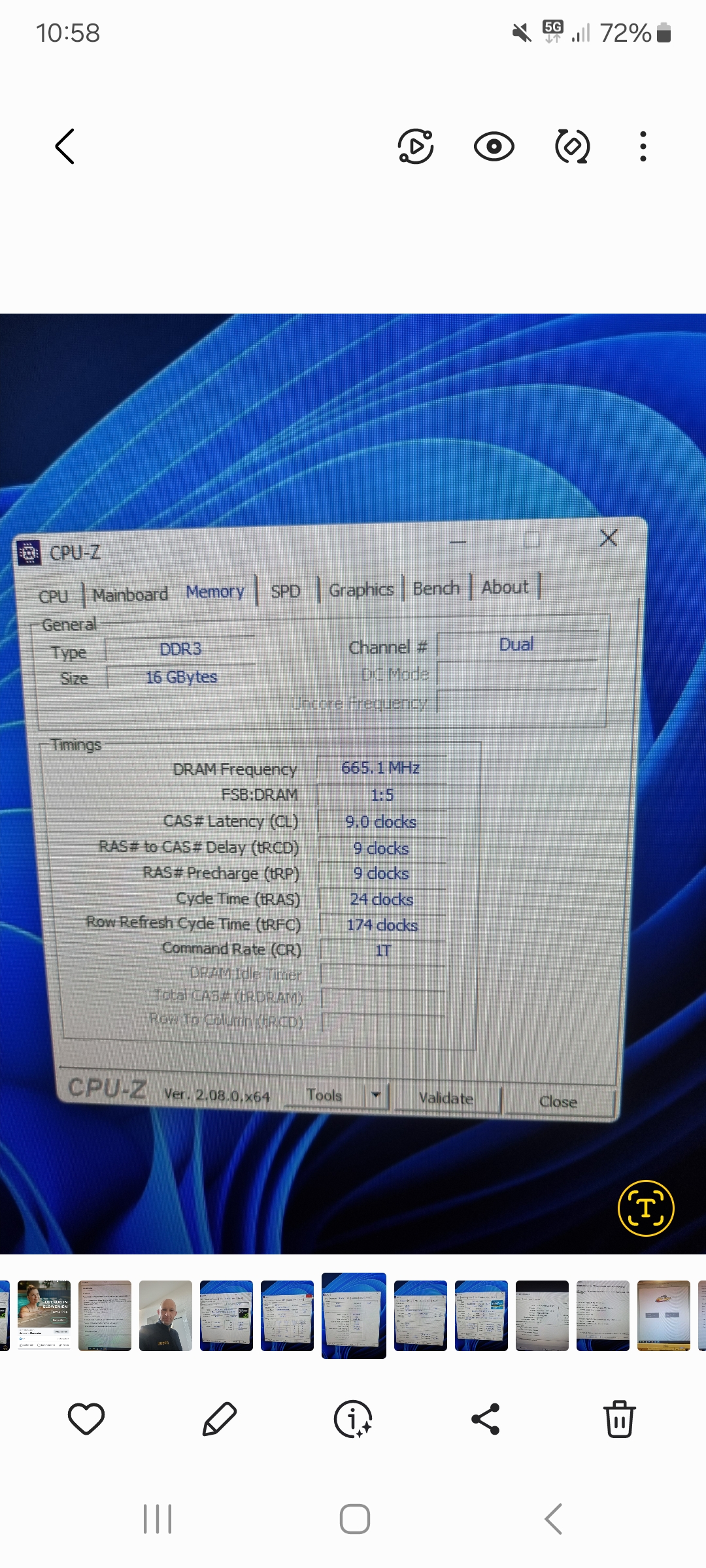706x1568 pixels.
Task: Tap the yellow extract text T button
Action: (x=646, y=1208)
